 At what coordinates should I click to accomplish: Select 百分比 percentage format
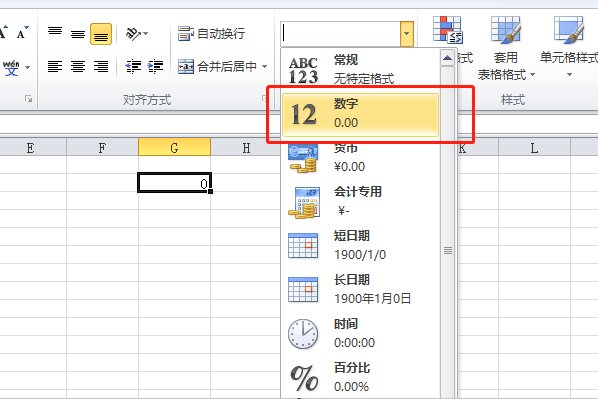tap(360, 377)
